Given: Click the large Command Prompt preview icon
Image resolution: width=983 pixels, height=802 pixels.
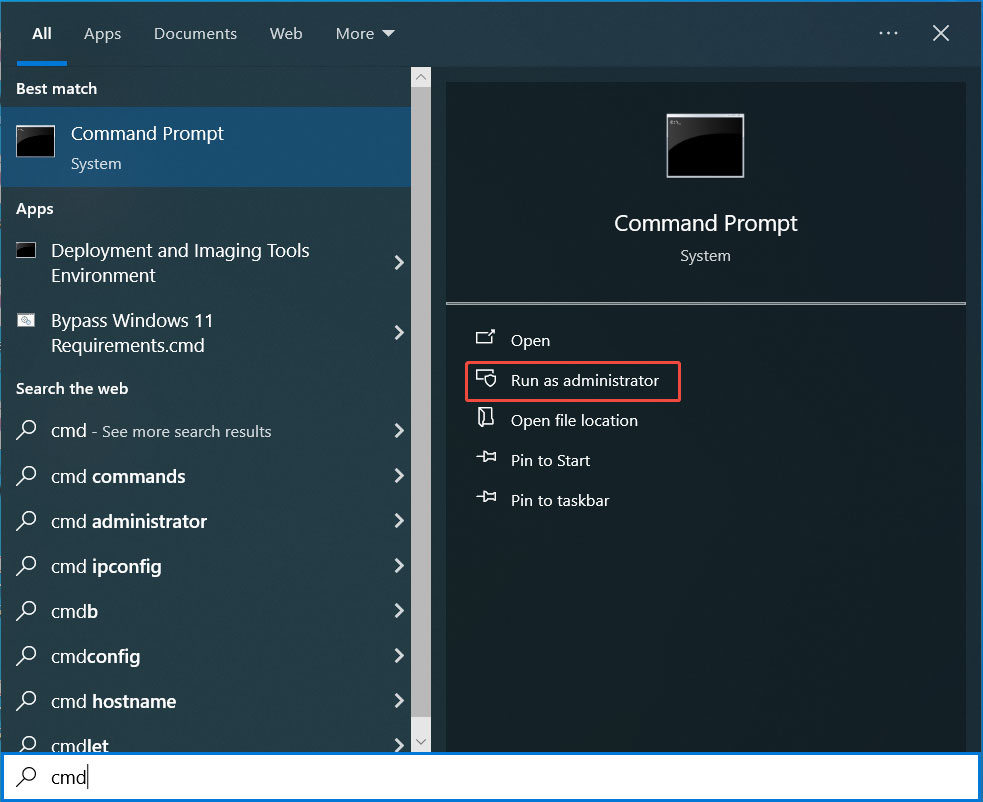Looking at the screenshot, I should click(704, 146).
